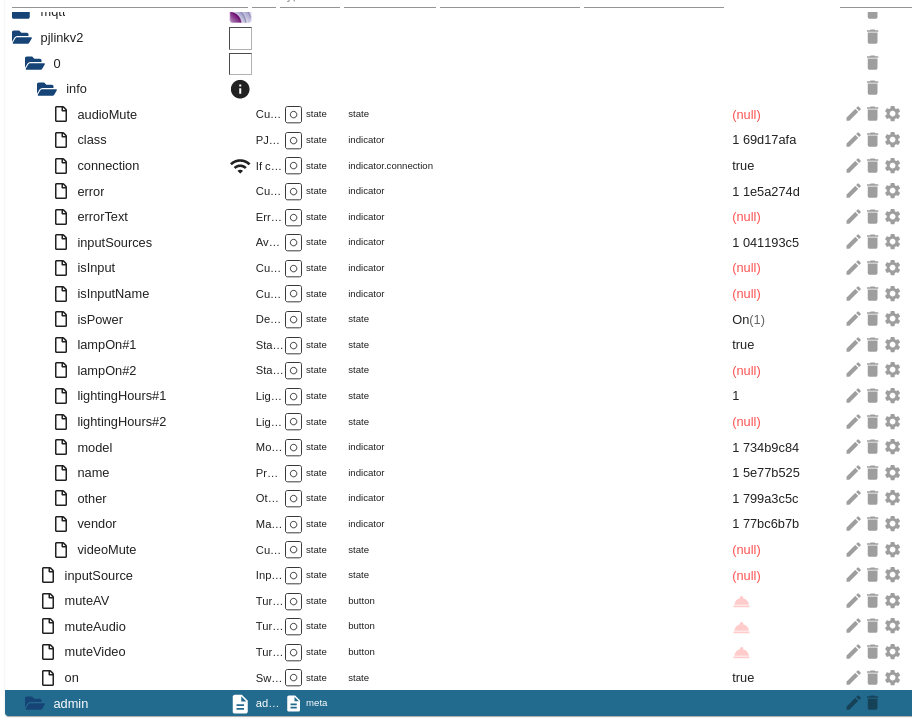Edit the muteVideo object
912x721 pixels.
(853, 651)
